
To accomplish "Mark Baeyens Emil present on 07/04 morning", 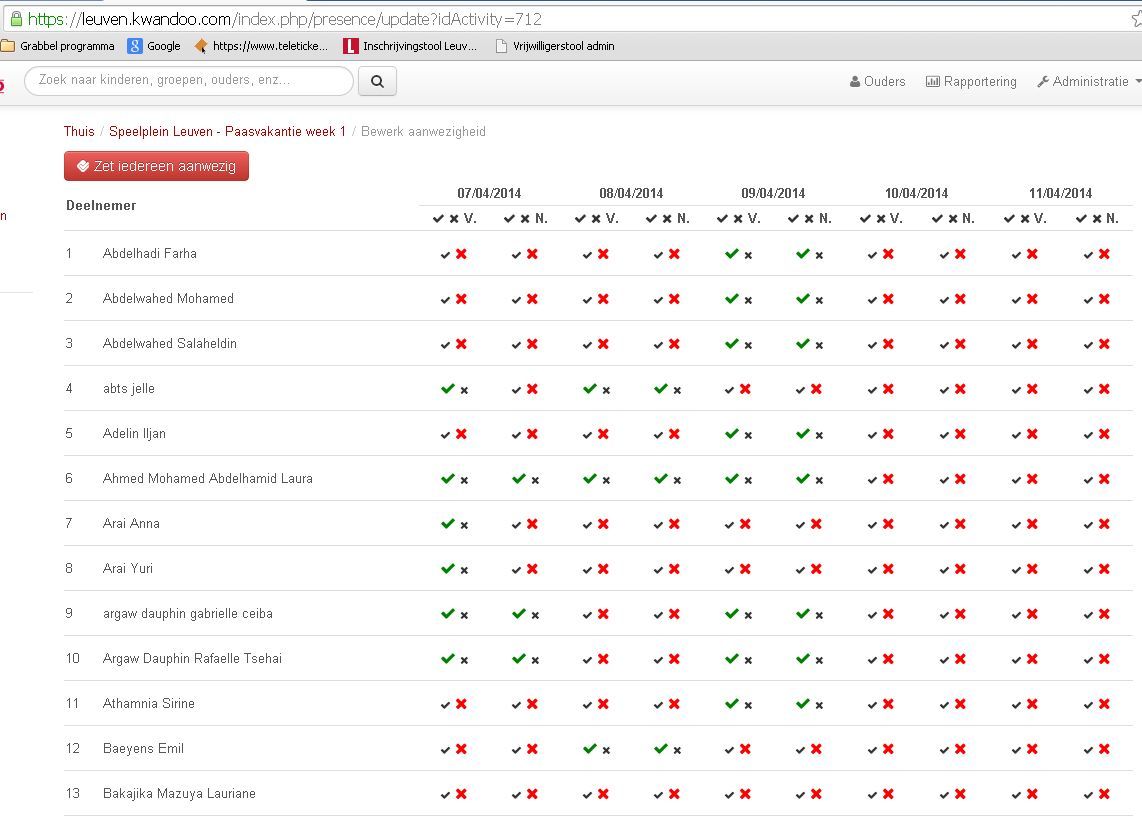I will pos(446,749).
